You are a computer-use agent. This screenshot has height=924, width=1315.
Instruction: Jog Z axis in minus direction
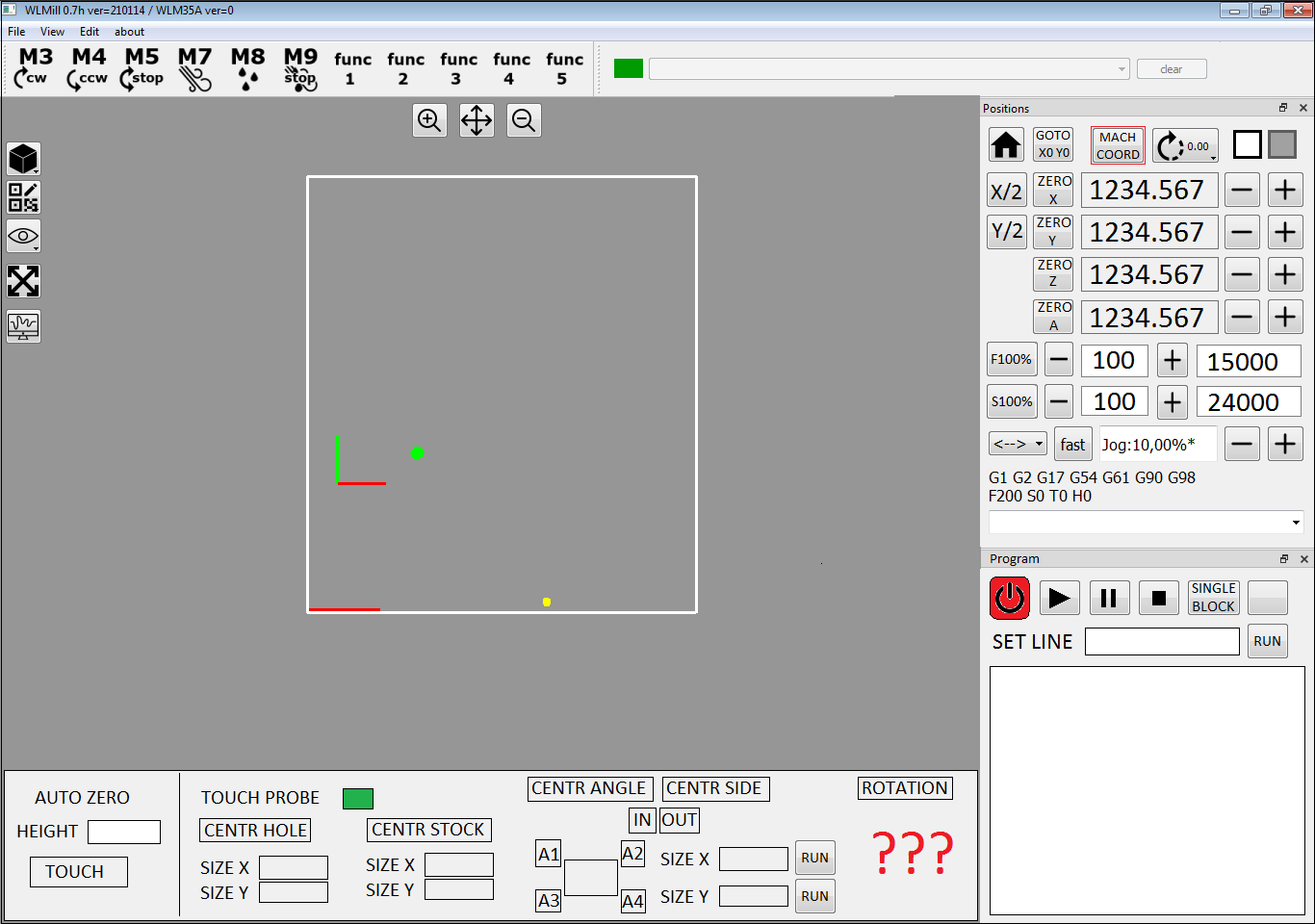coord(1242,274)
